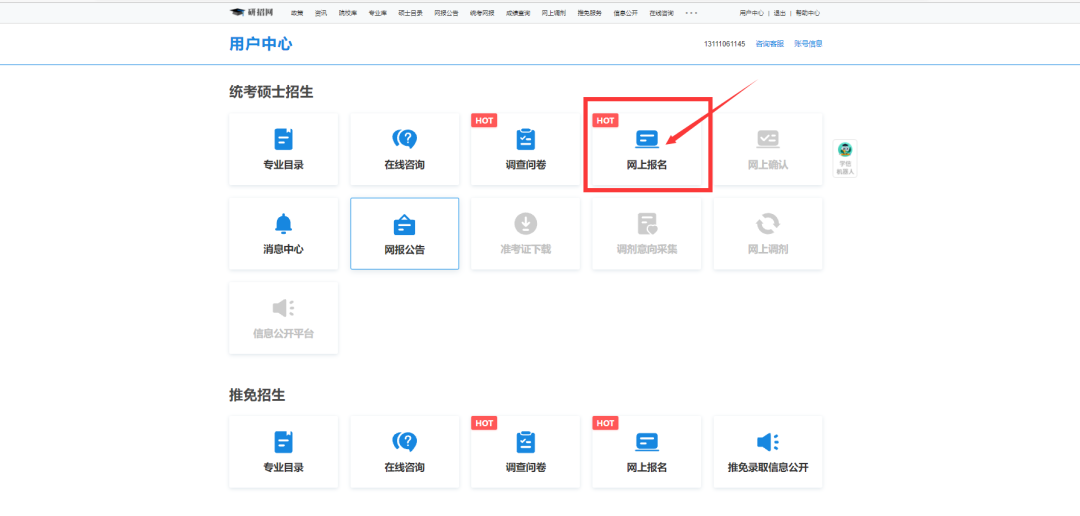
Task: Go to 专业库 in the navigation
Action: 377,13
